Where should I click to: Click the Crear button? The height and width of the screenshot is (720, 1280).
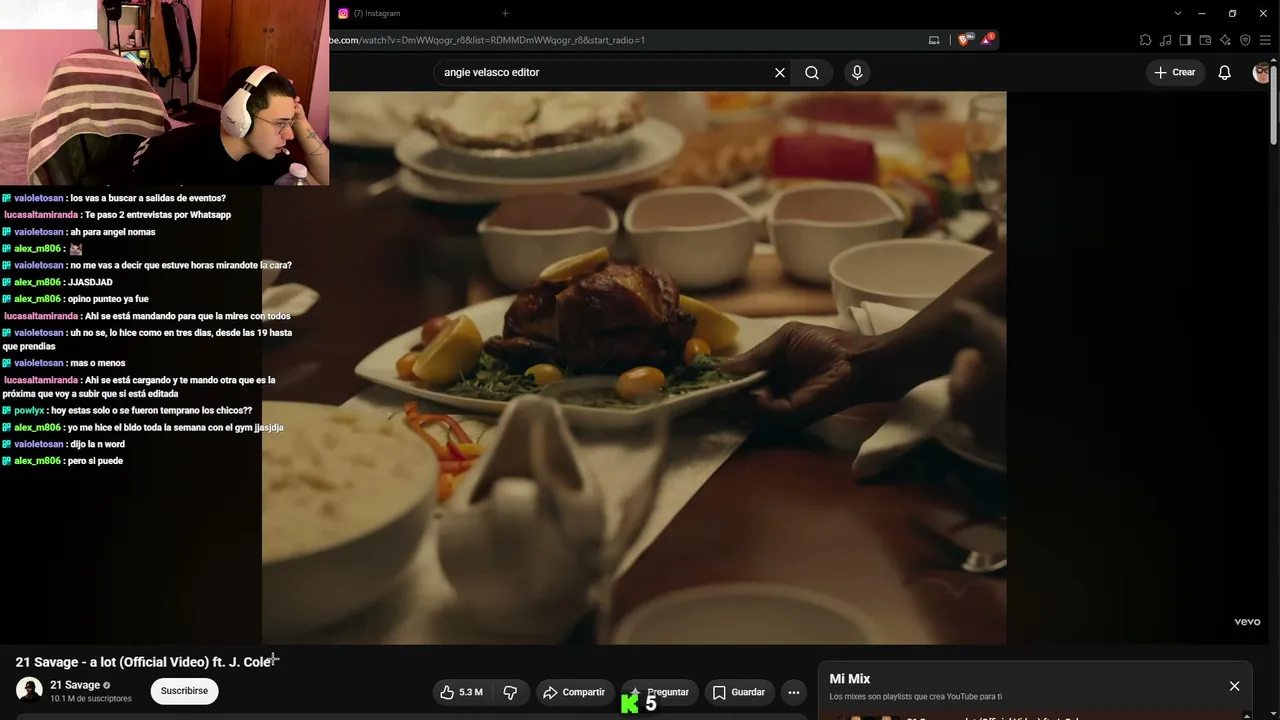pyautogui.click(x=1175, y=73)
